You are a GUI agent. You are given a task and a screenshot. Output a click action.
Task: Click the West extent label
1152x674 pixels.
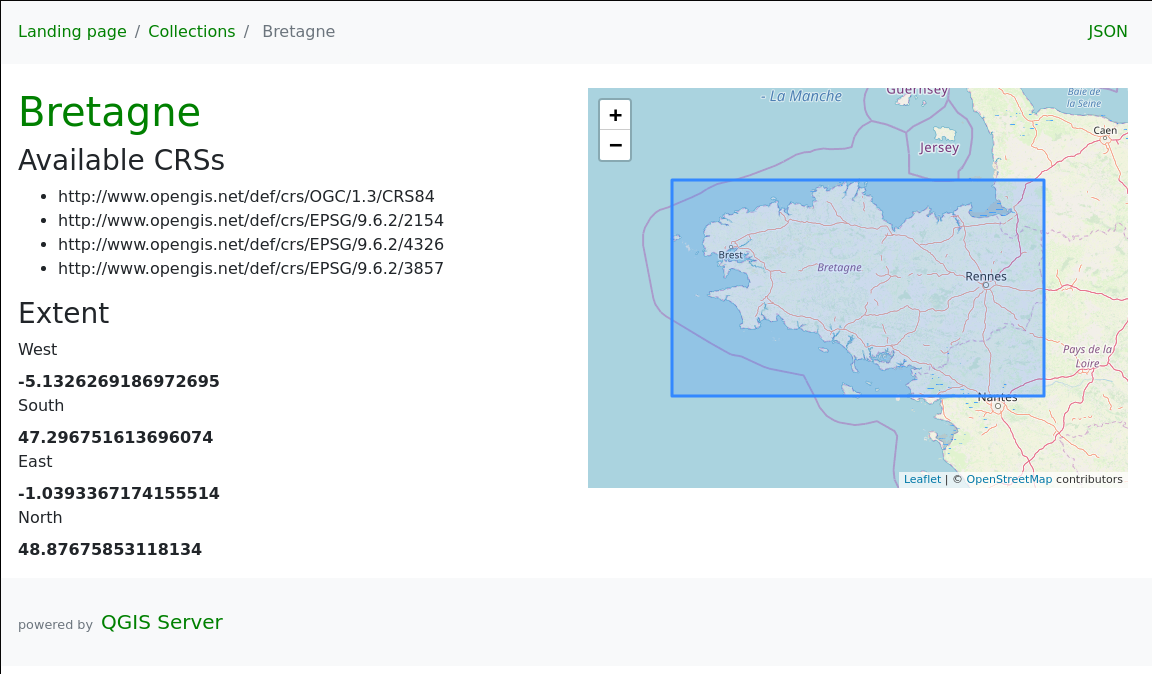(x=37, y=350)
